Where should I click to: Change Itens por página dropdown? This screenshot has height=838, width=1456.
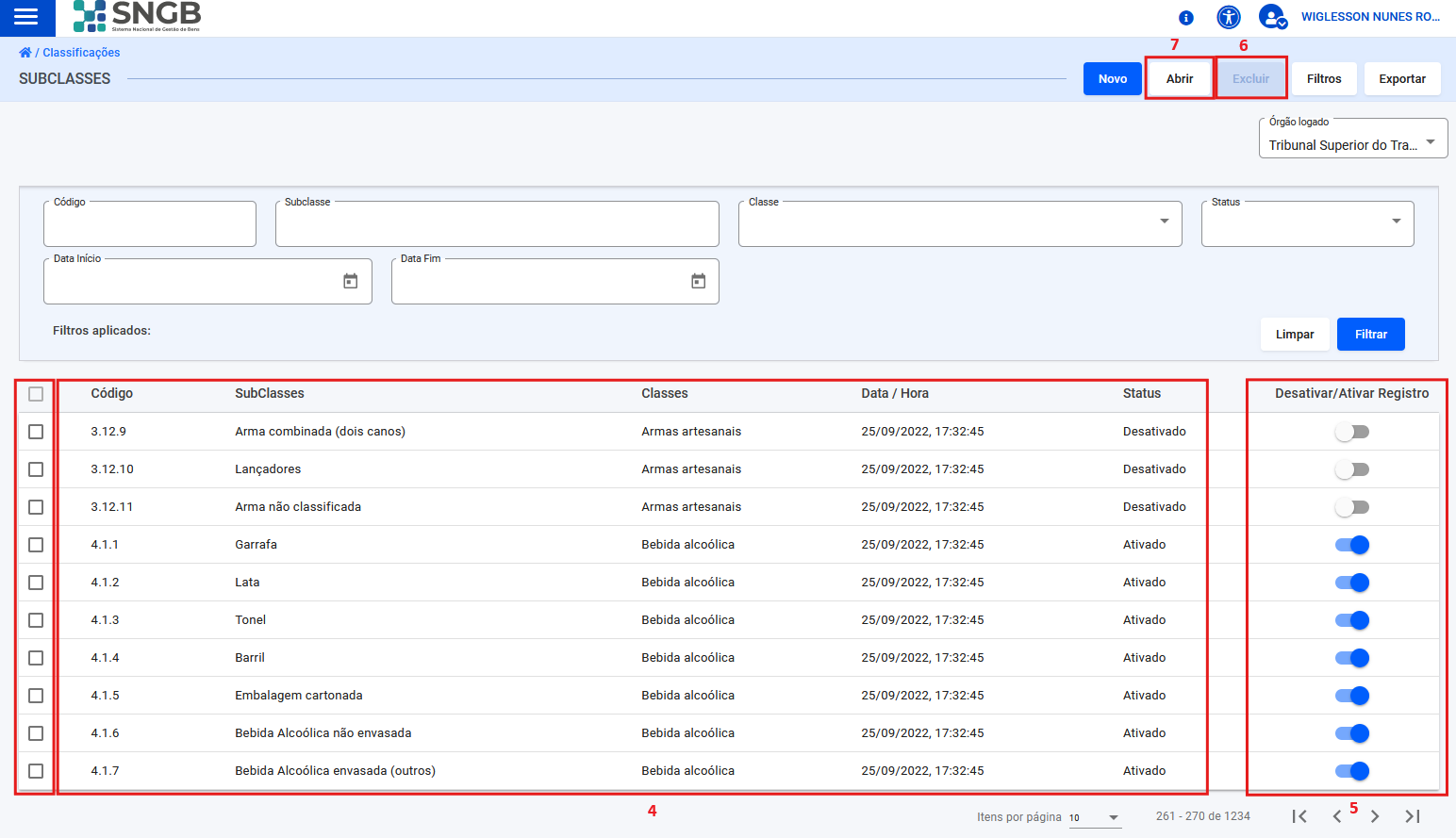click(x=1094, y=817)
